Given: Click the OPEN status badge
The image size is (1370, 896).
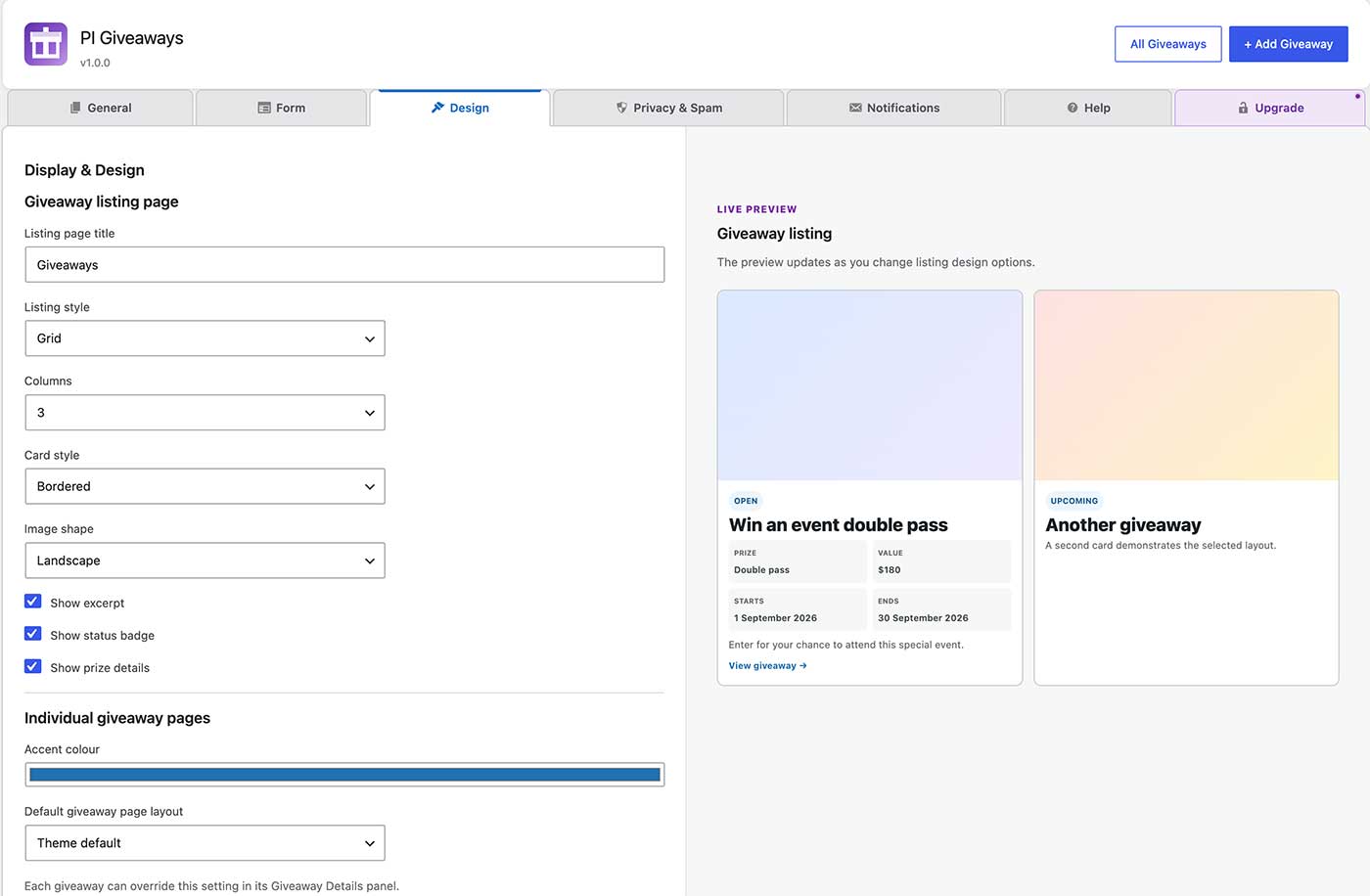Looking at the screenshot, I should tap(746, 501).
